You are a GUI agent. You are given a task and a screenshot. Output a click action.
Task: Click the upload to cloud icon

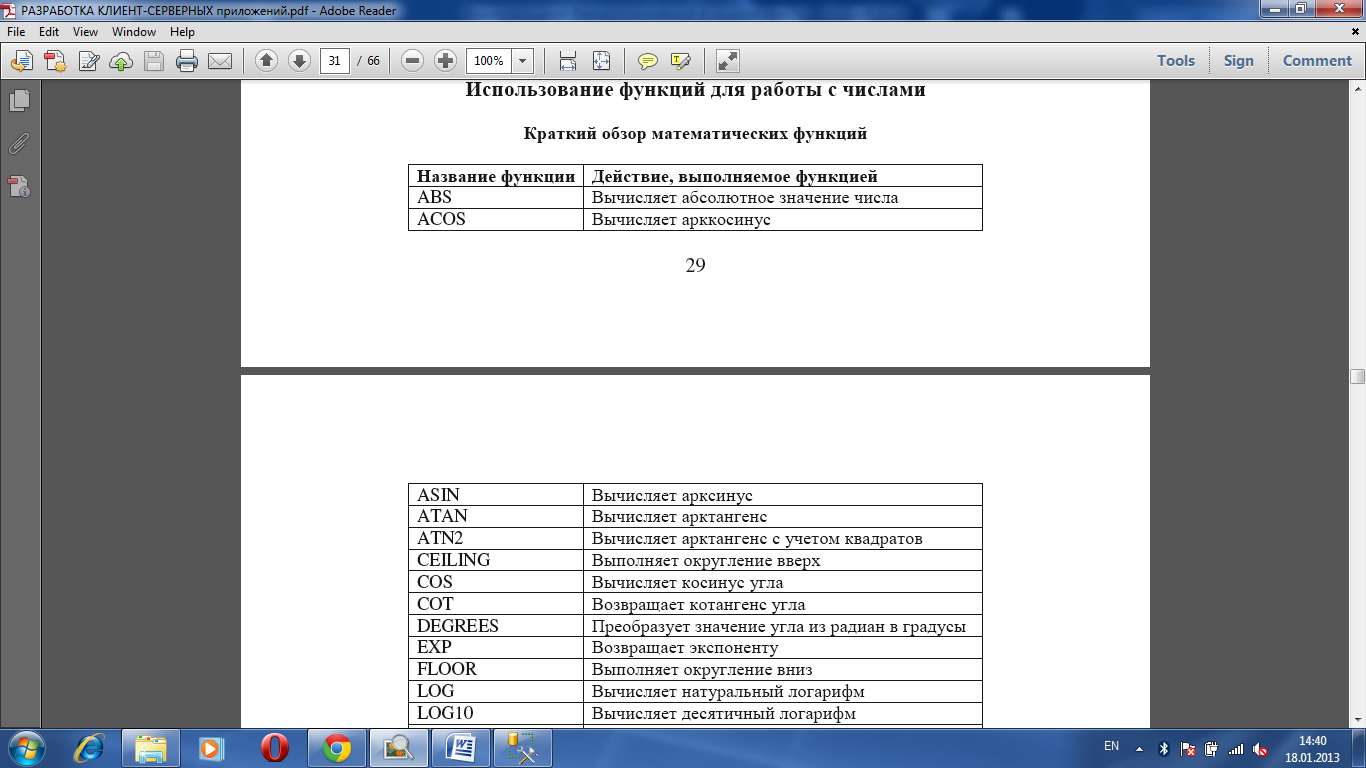pyautogui.click(x=121, y=61)
